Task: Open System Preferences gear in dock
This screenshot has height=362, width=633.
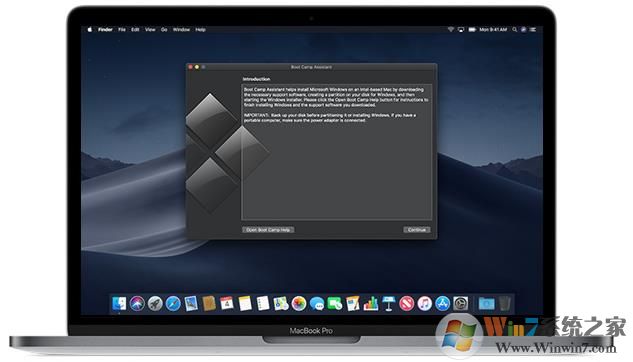Action: coord(460,303)
